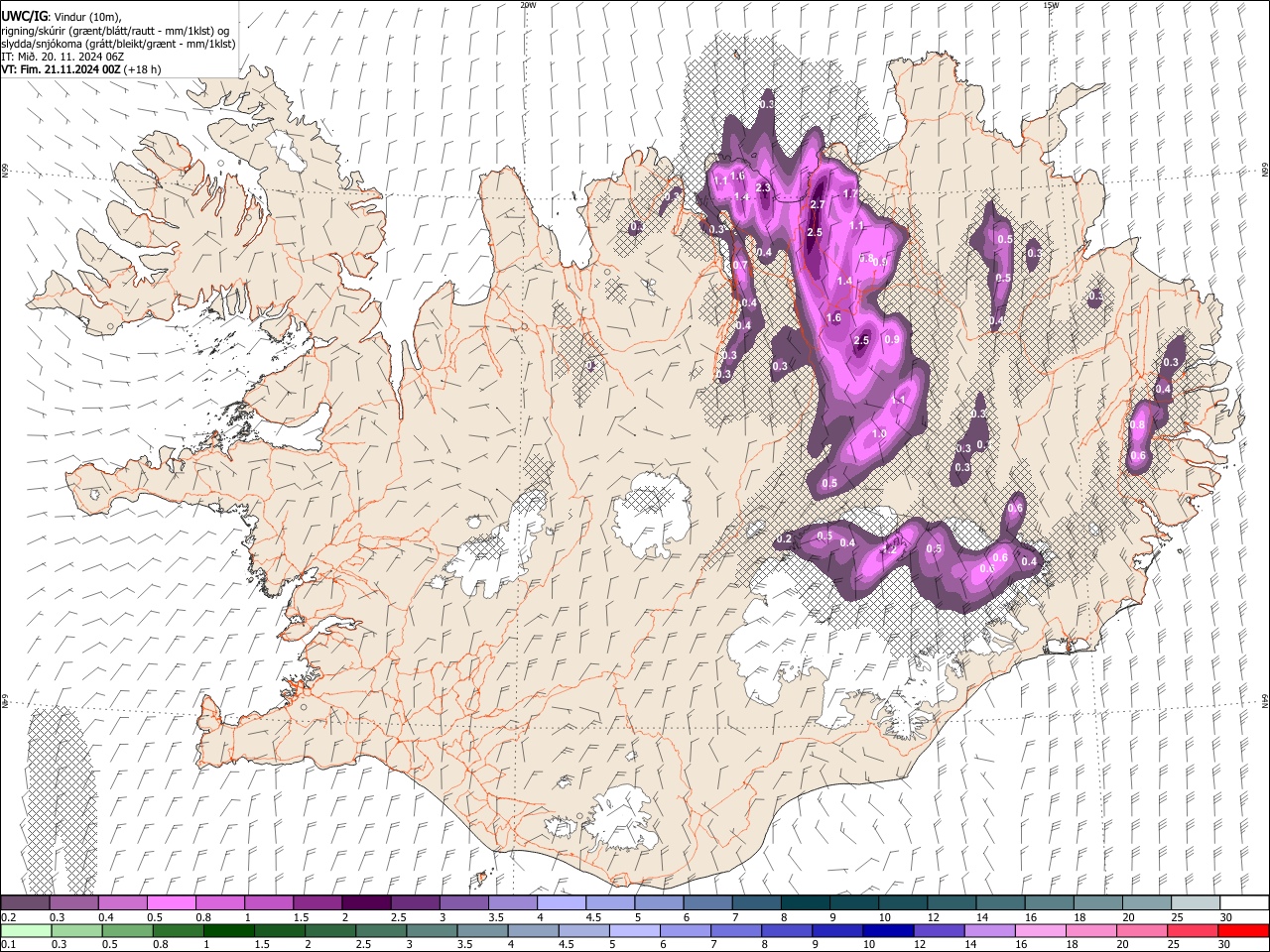Click the '15W' longitude label

[1050, 5]
